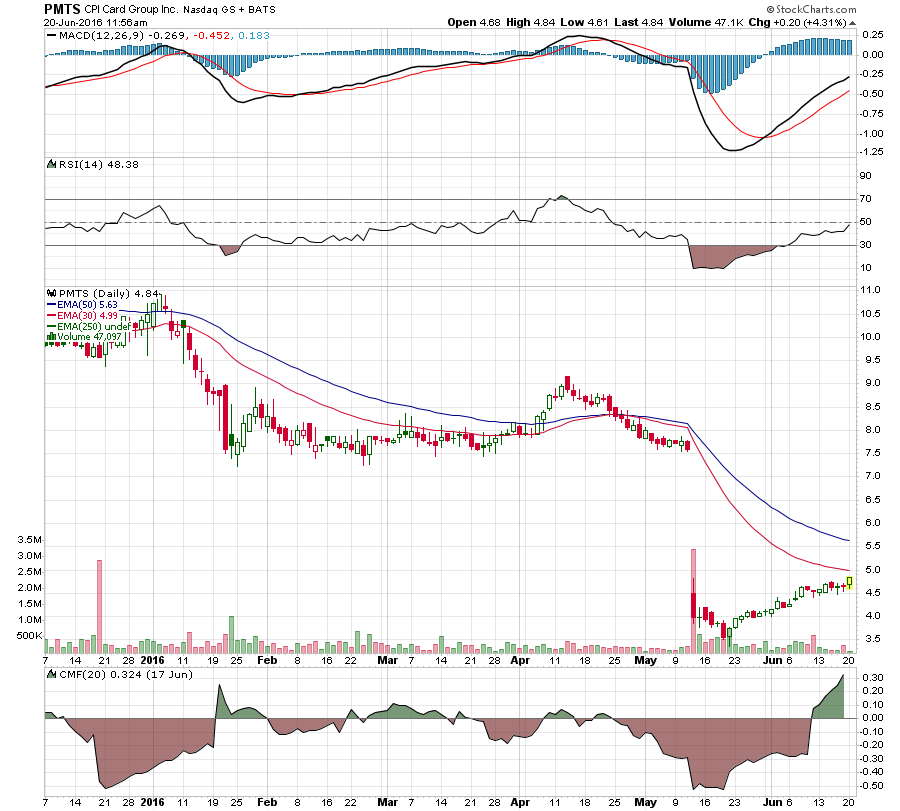
Task: Click the 3.5M volume axis label
Action: click(x=29, y=540)
